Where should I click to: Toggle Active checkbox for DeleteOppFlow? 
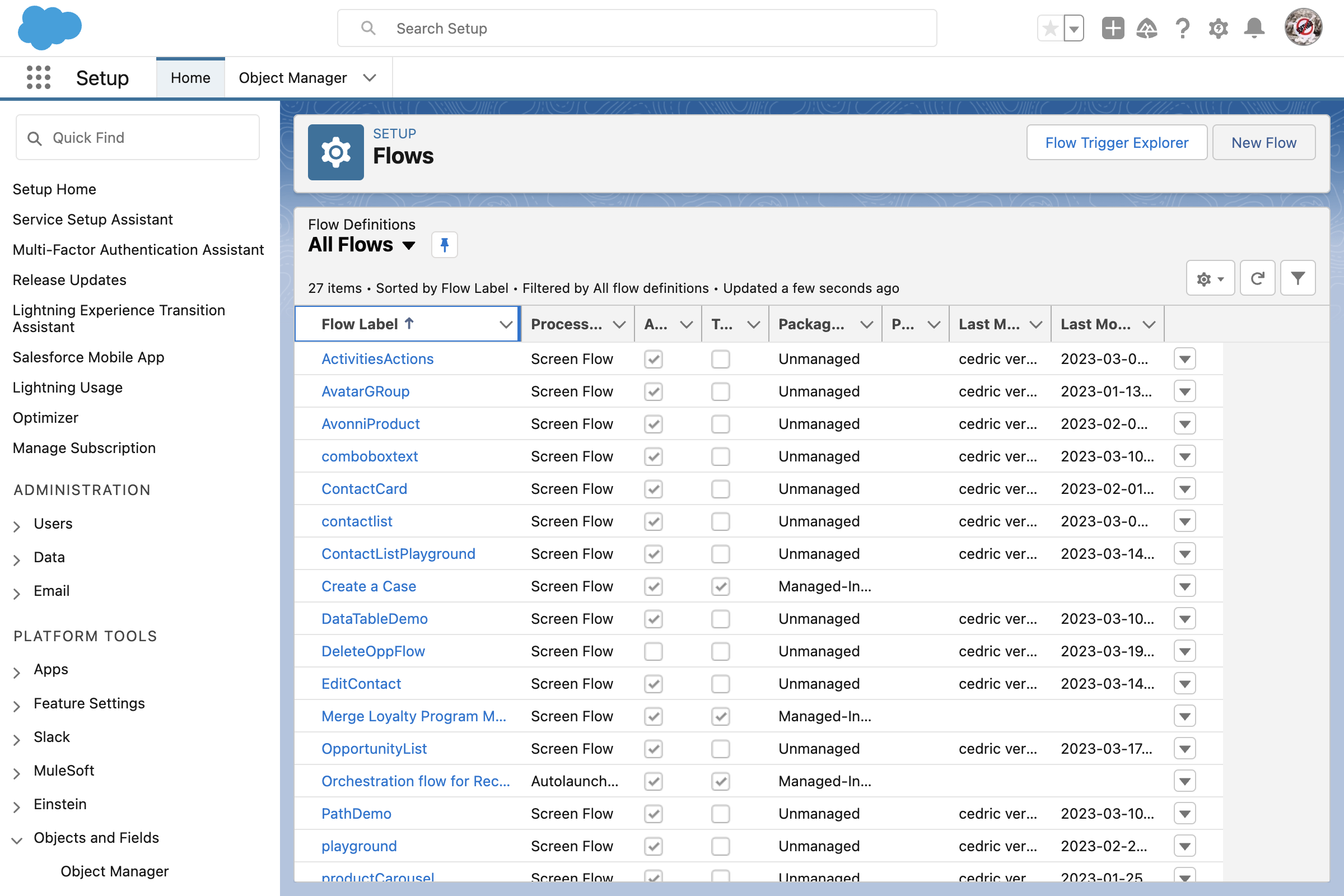coord(653,651)
